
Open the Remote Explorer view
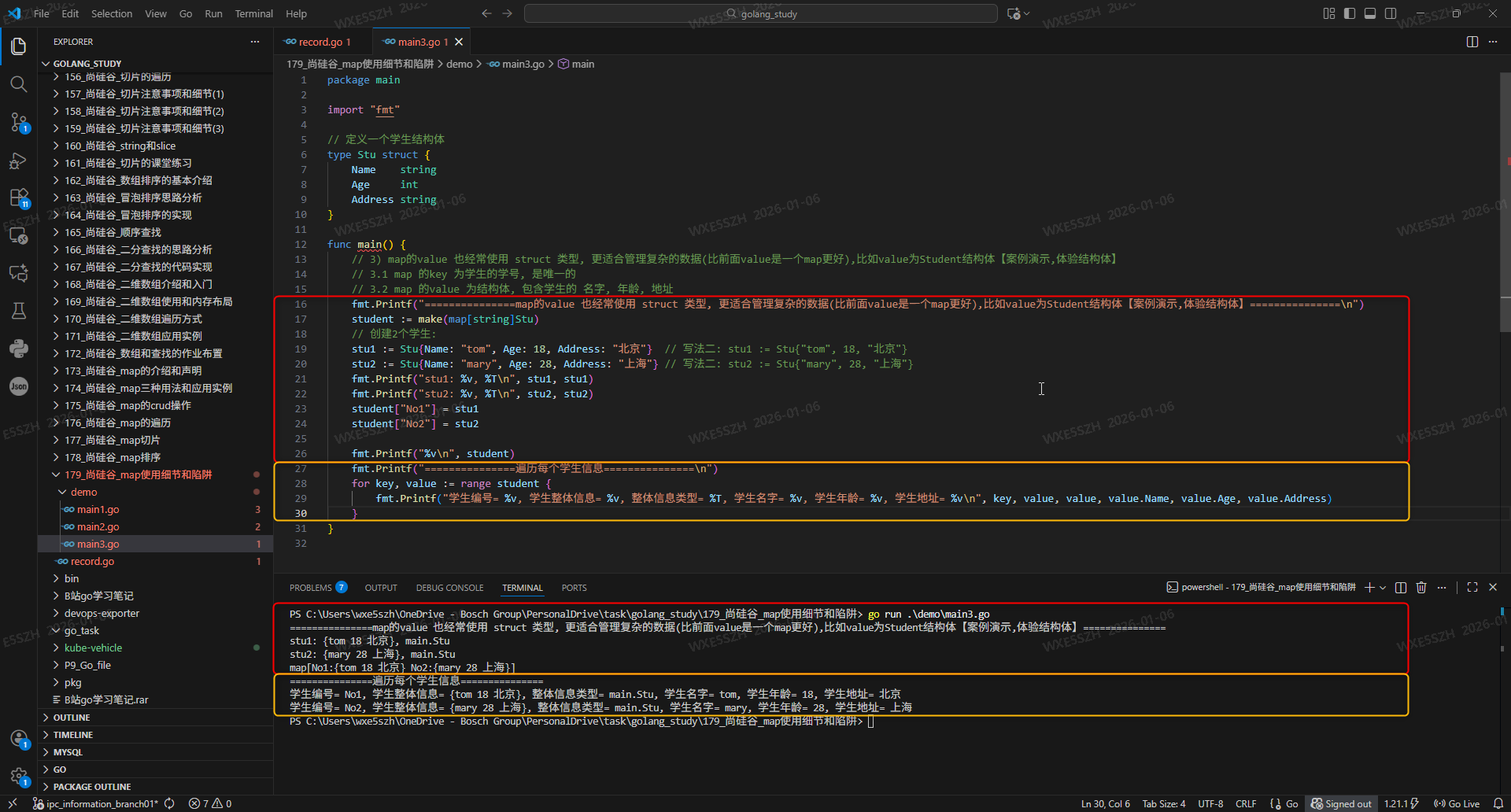pos(19,235)
